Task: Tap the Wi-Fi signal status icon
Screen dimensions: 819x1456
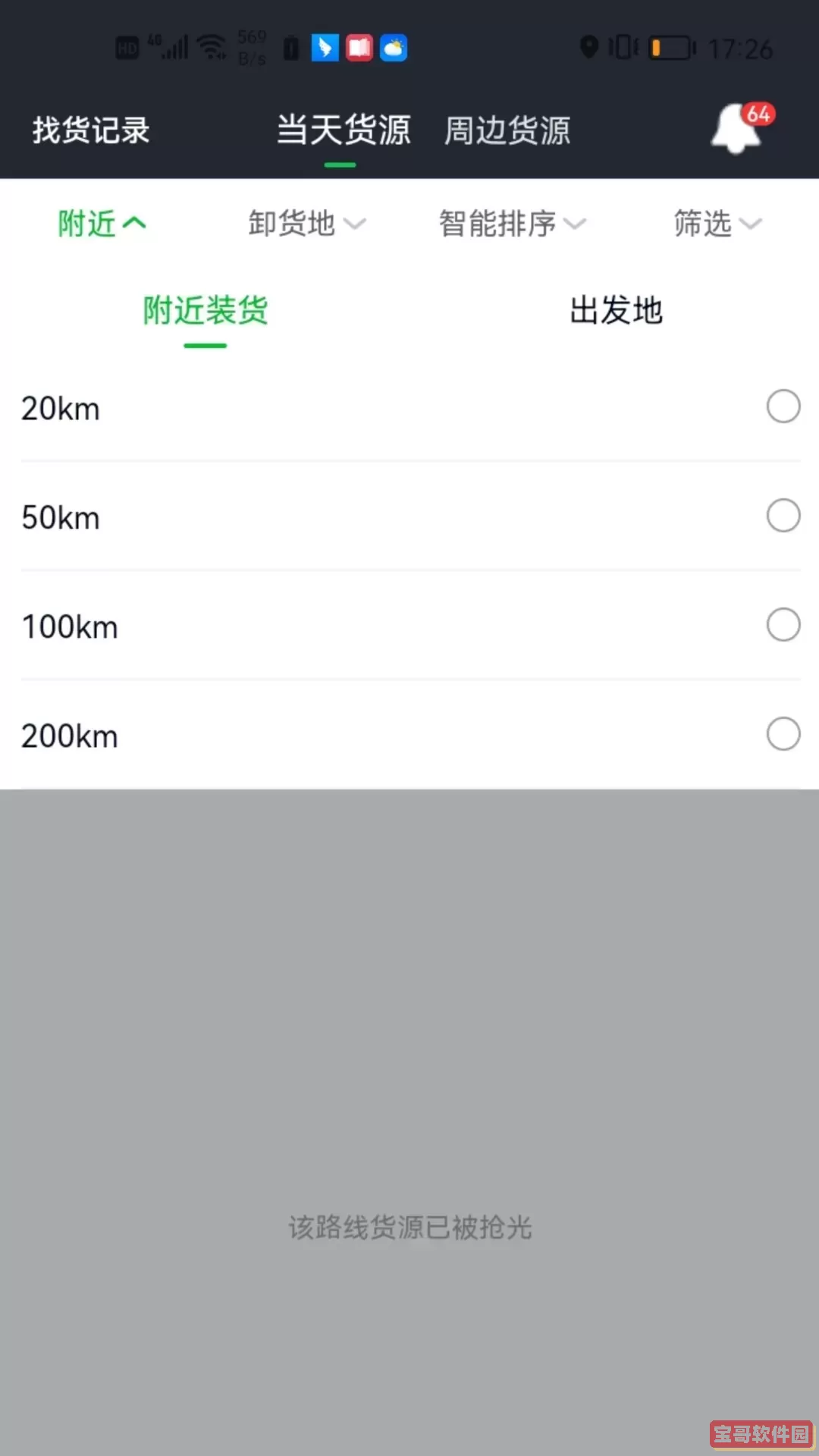Action: pos(212,47)
